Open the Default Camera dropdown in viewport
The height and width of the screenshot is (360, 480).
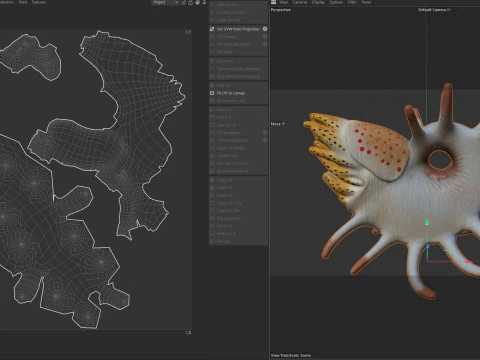point(434,10)
